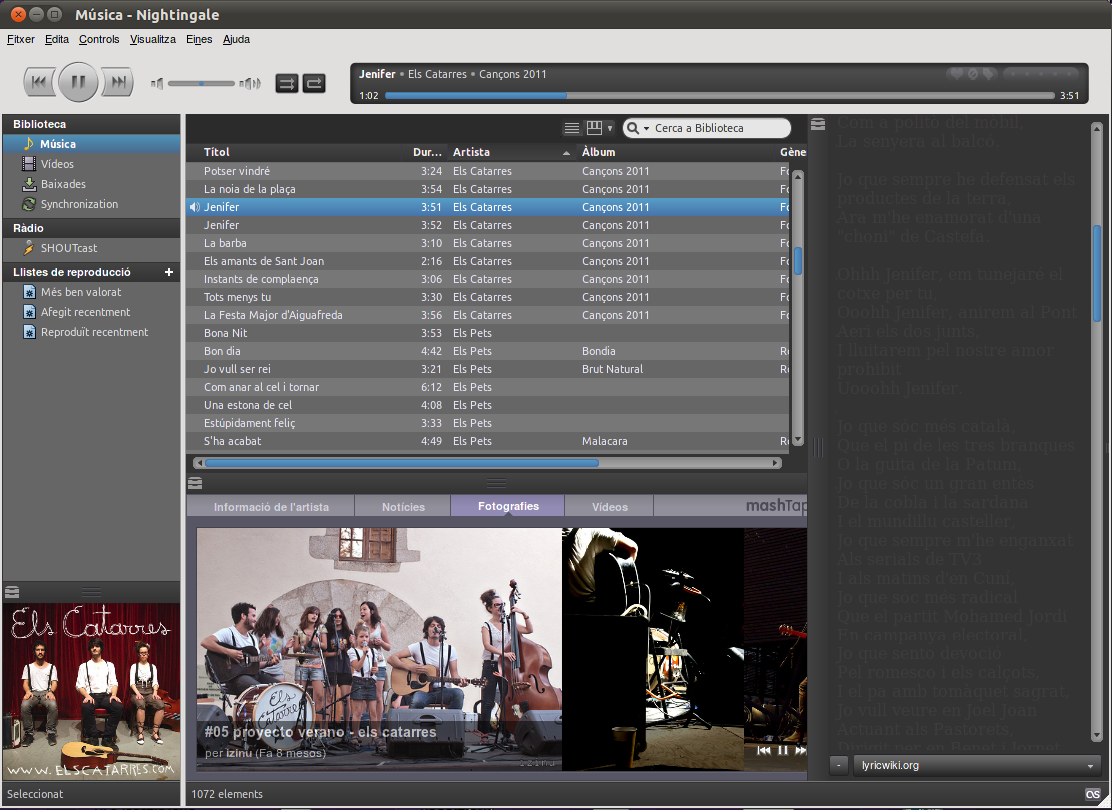Open the Eines menu
The height and width of the screenshot is (810, 1112).
(199, 39)
